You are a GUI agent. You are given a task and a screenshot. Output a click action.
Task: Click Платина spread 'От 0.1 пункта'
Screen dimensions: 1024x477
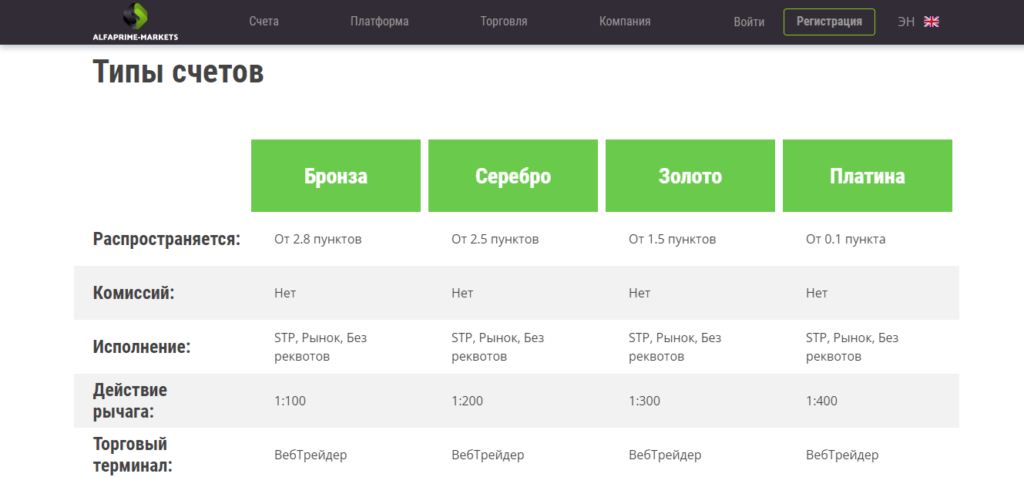[846, 239]
